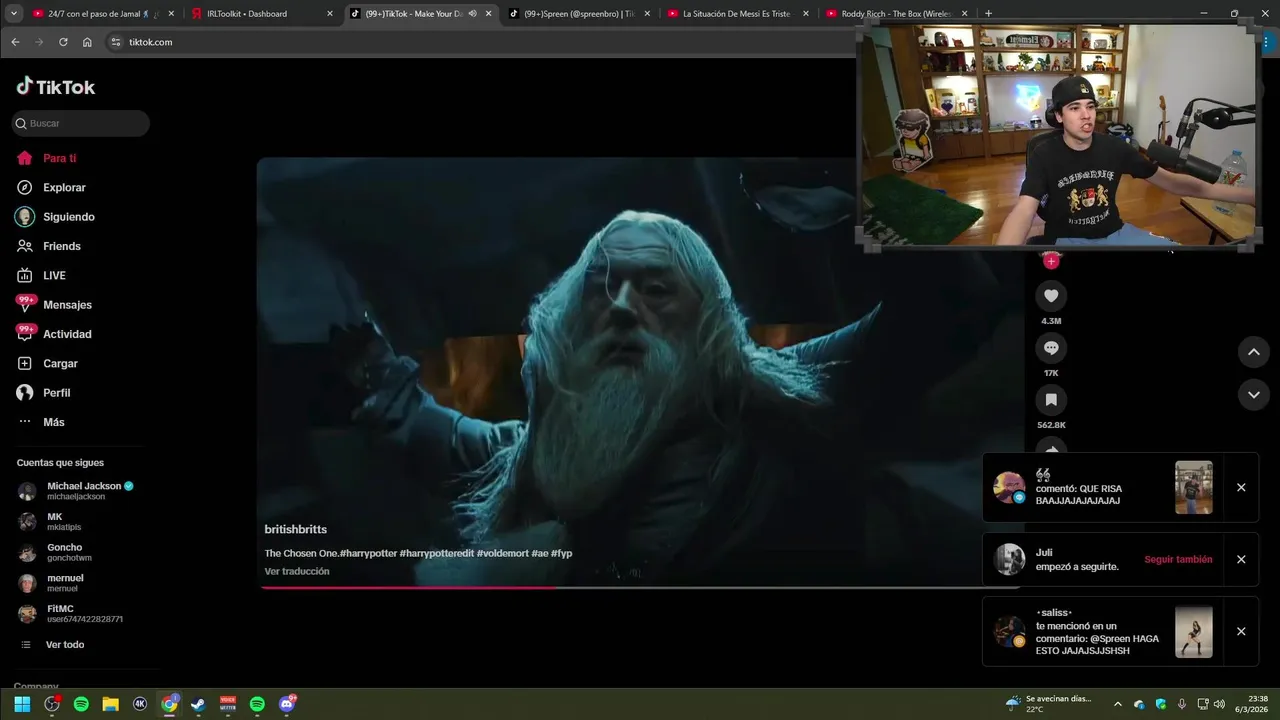Open a new browser tab
This screenshot has width=1280, height=720.
click(988, 14)
